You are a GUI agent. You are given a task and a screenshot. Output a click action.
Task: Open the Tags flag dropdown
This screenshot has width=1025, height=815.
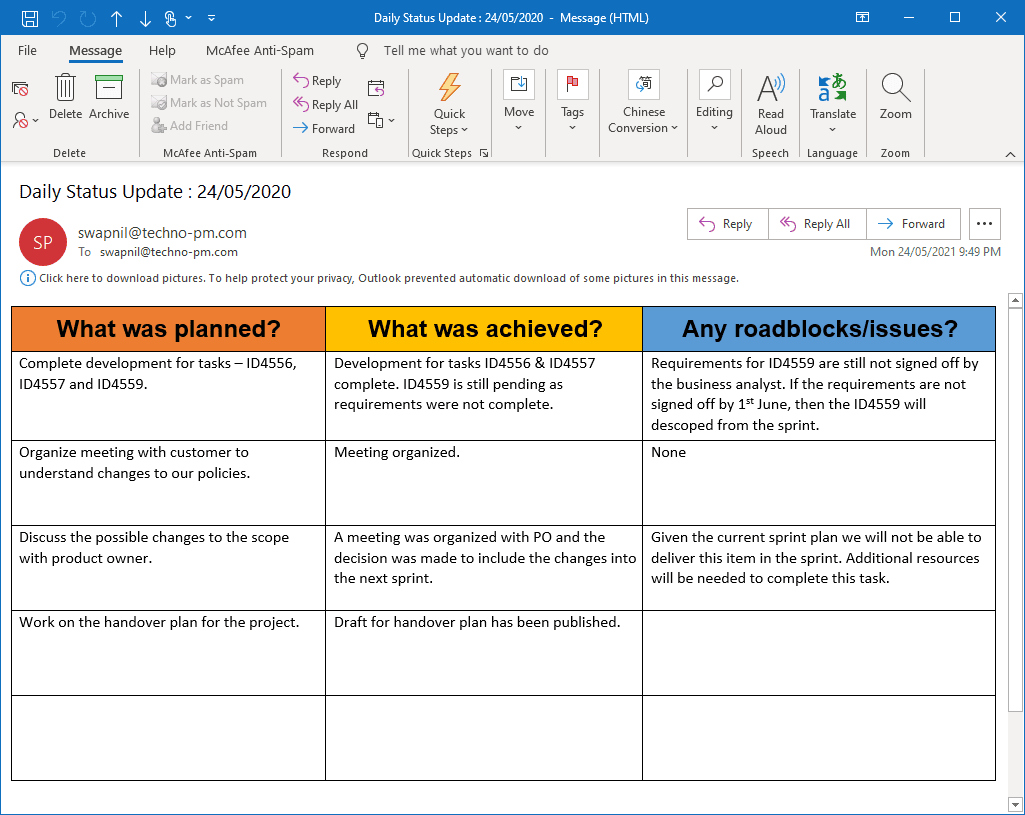(572, 101)
